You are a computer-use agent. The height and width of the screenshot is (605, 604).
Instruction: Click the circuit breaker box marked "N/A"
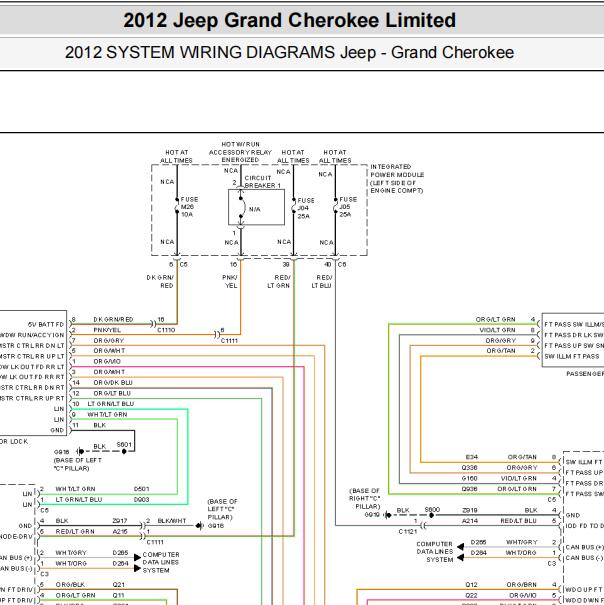[x=256, y=207]
